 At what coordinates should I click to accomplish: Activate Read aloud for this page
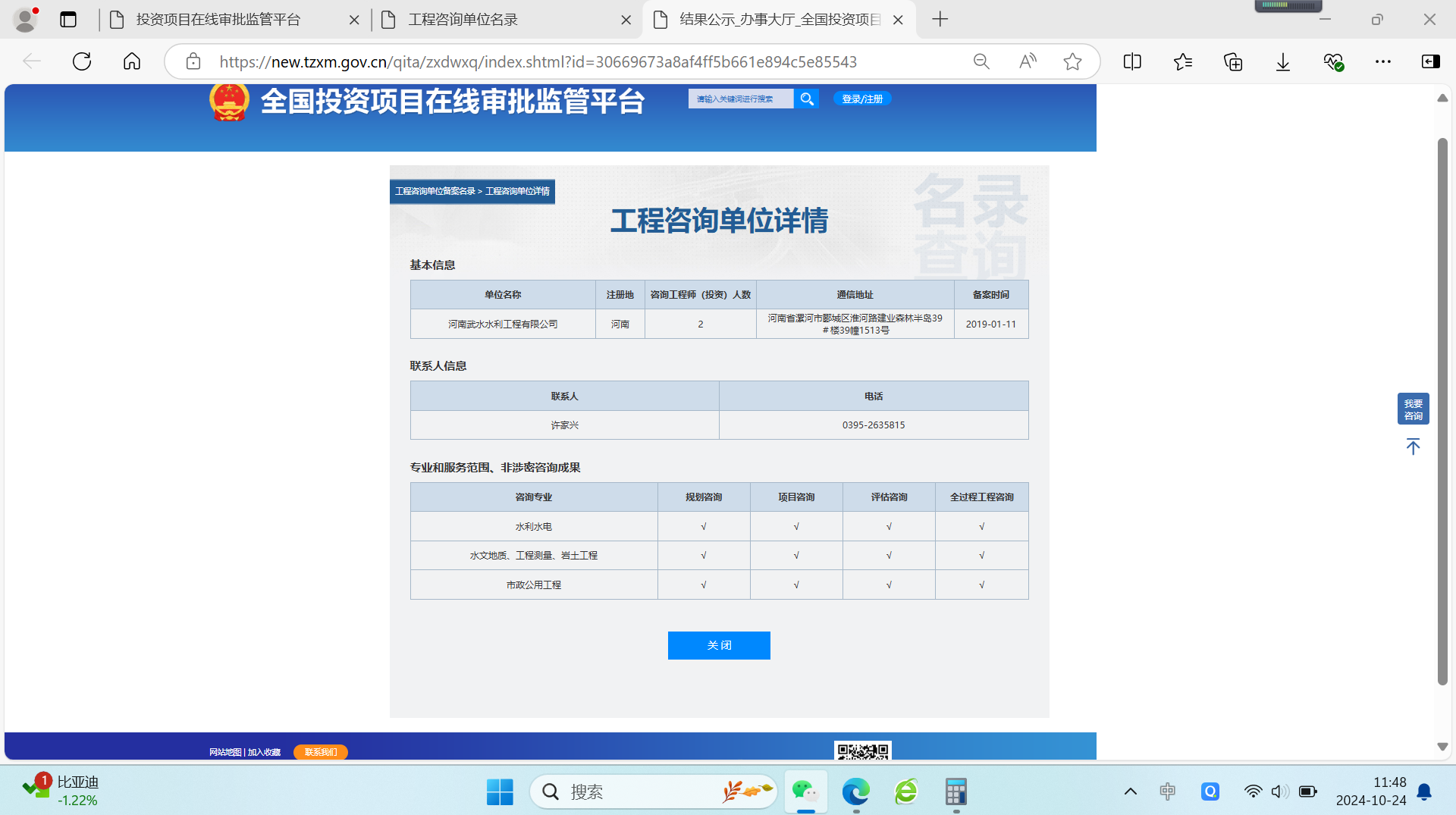[x=1027, y=61]
